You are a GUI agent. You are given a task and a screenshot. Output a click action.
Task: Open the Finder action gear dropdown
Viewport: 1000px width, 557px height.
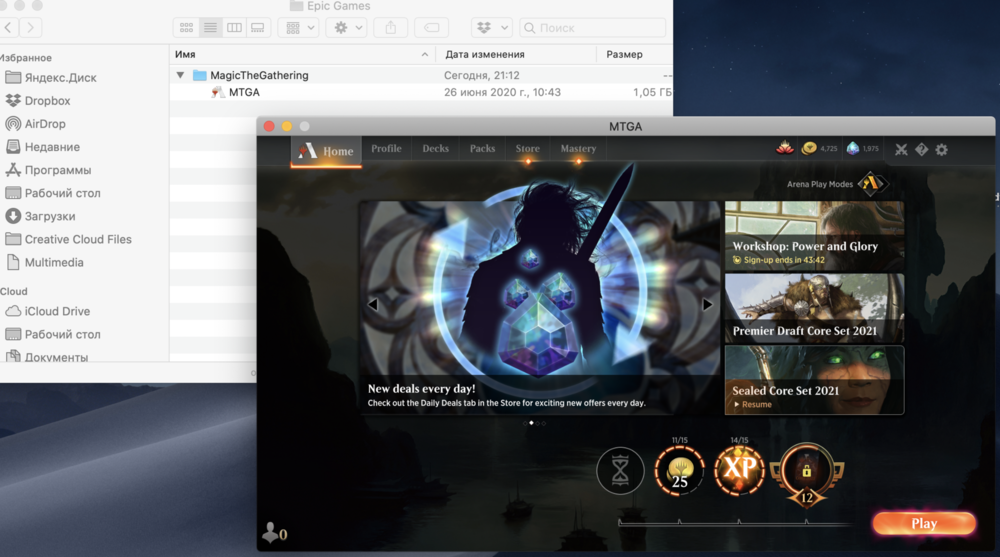click(x=346, y=28)
